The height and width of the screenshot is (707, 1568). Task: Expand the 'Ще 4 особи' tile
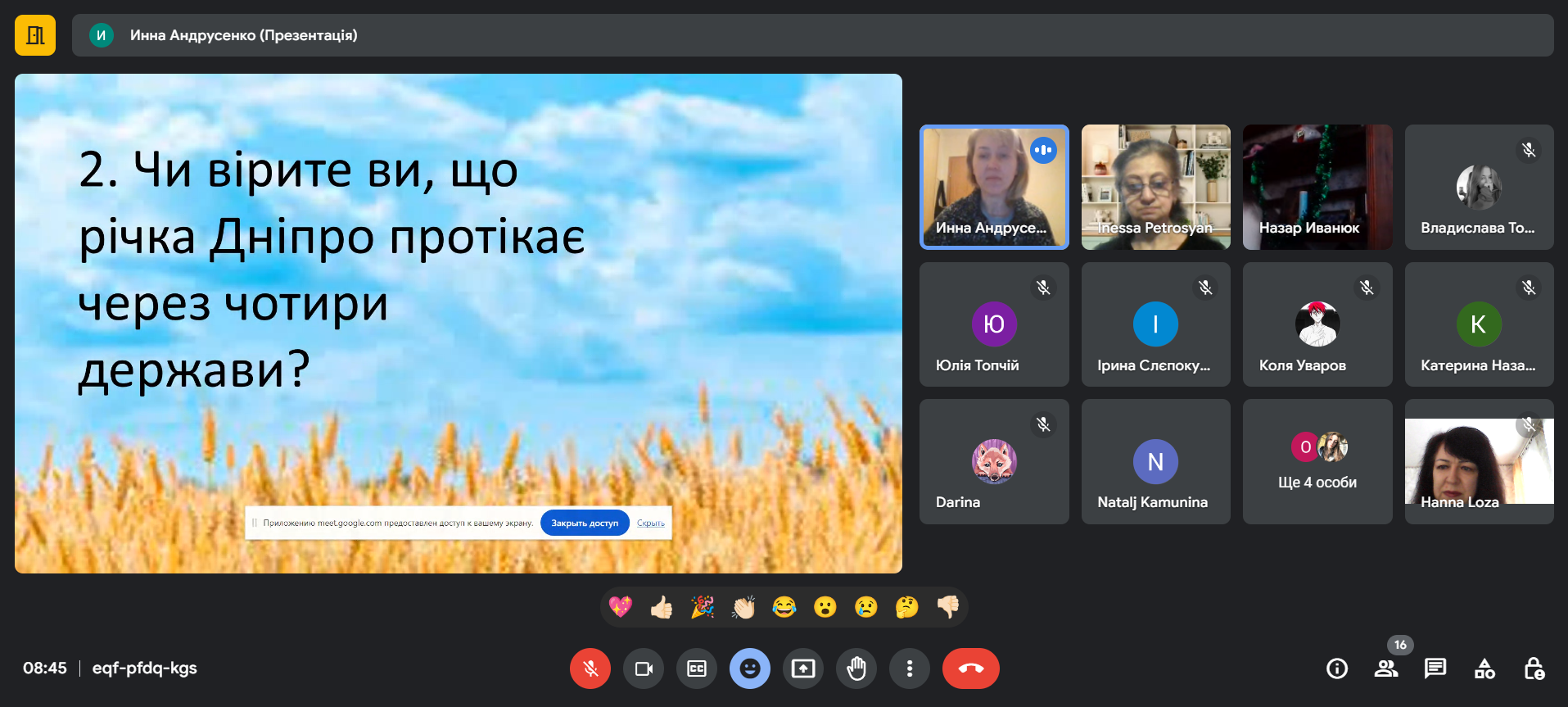1317,462
